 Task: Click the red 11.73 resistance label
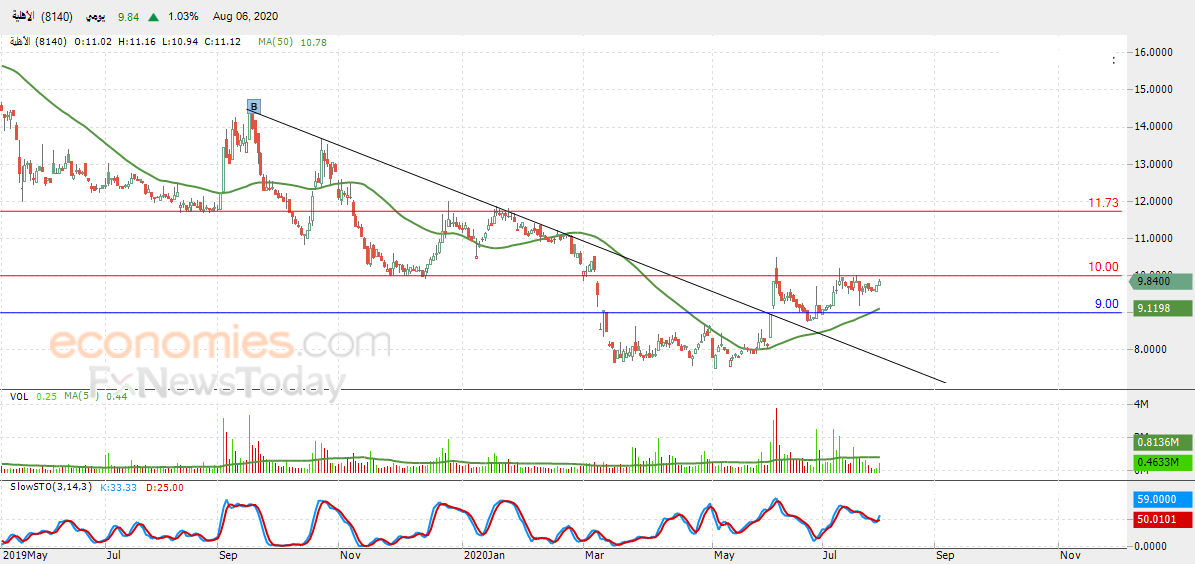[1104, 203]
